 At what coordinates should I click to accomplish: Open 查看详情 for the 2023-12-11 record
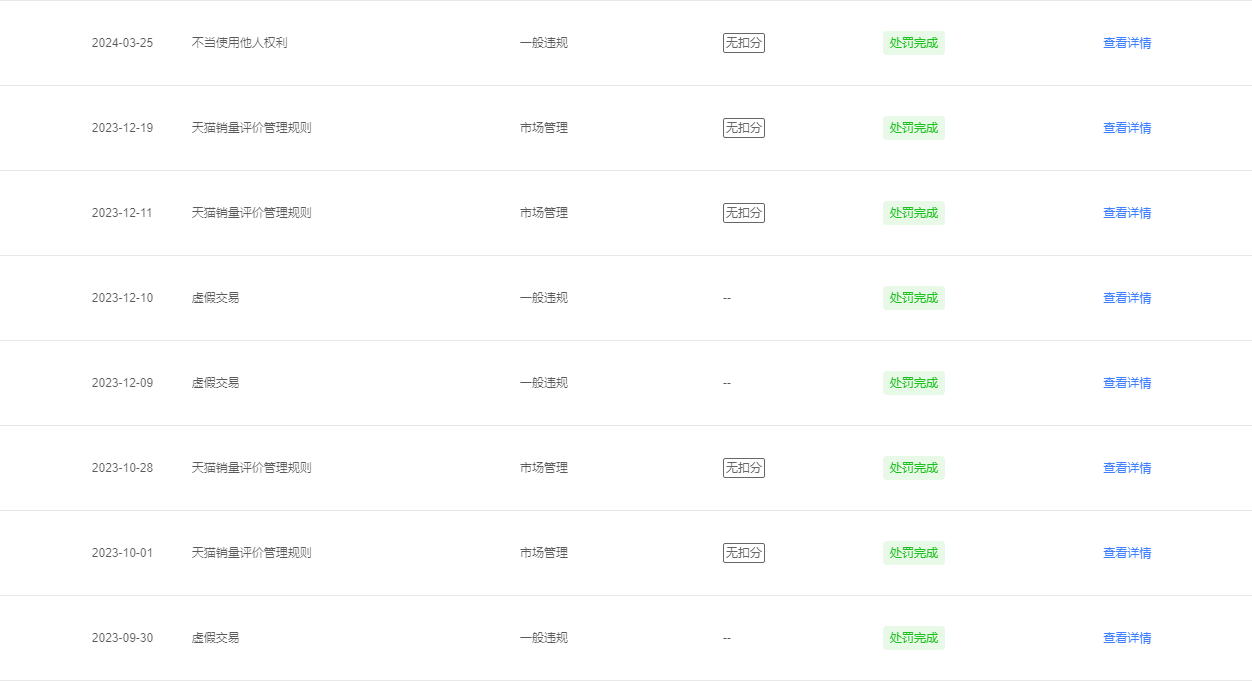(x=1127, y=213)
